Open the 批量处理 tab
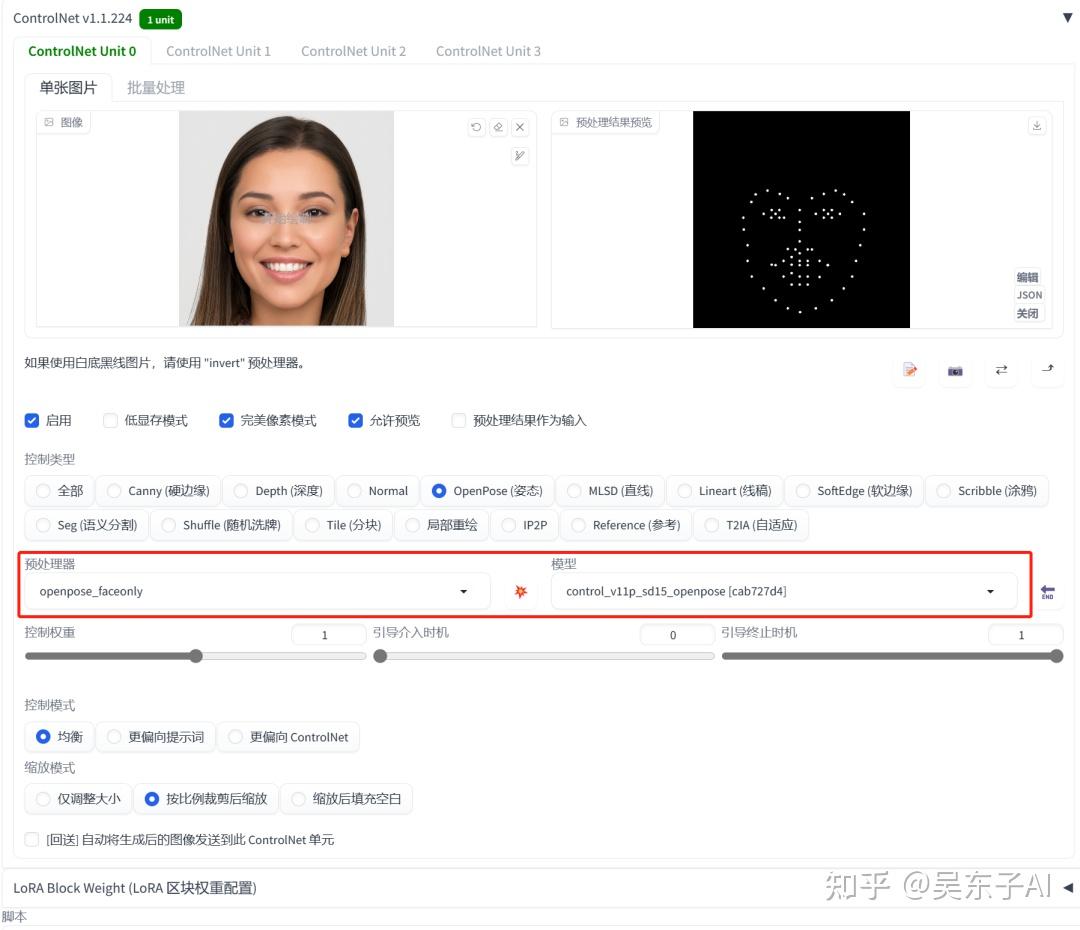This screenshot has width=1080, height=930. pos(155,87)
